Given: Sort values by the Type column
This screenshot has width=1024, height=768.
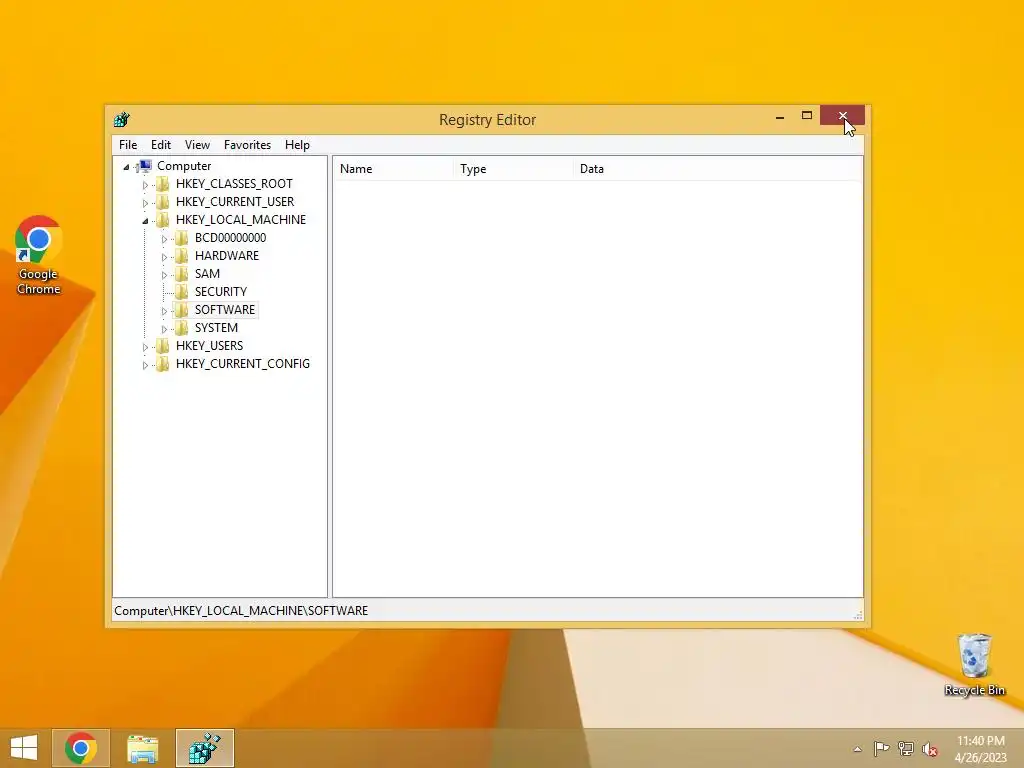Looking at the screenshot, I should click(x=513, y=169).
